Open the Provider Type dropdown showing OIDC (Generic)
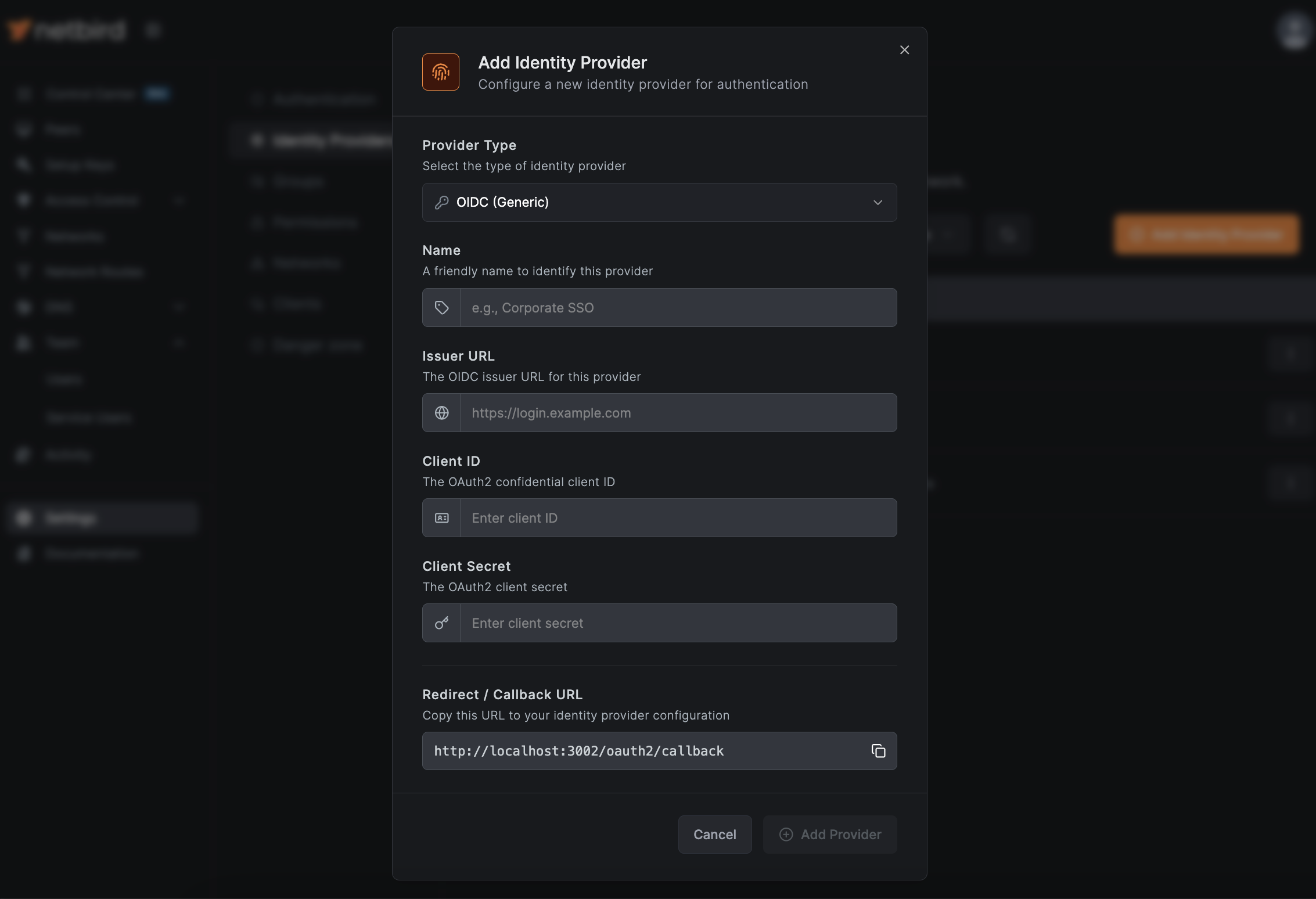 pos(659,202)
